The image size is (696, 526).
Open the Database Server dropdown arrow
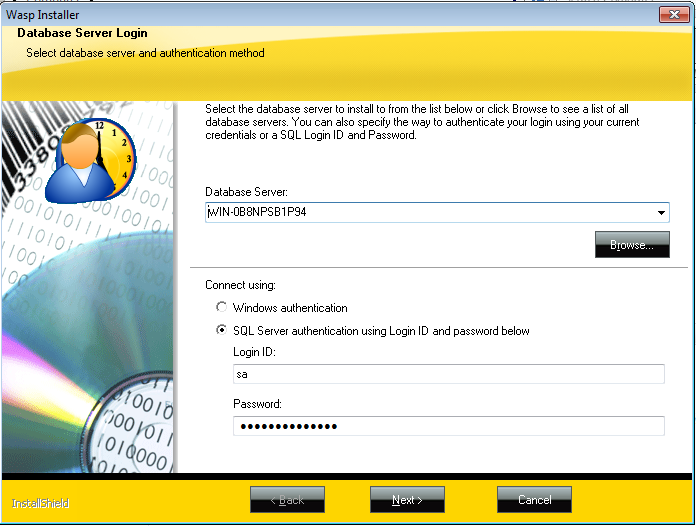coord(661,213)
